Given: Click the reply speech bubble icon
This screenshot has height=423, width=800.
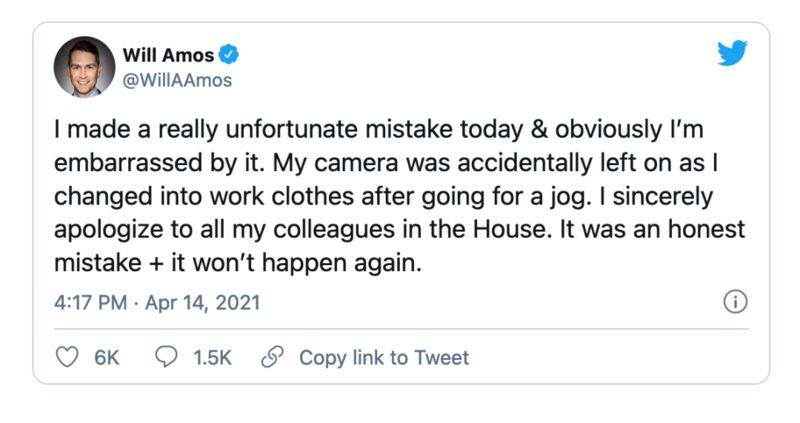Looking at the screenshot, I should point(166,357).
